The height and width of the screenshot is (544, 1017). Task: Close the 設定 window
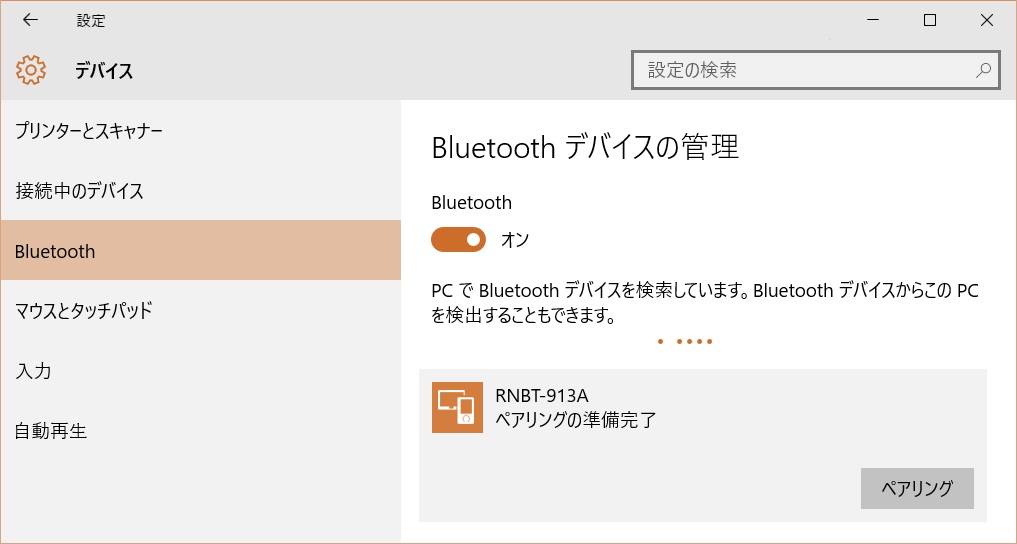987,20
